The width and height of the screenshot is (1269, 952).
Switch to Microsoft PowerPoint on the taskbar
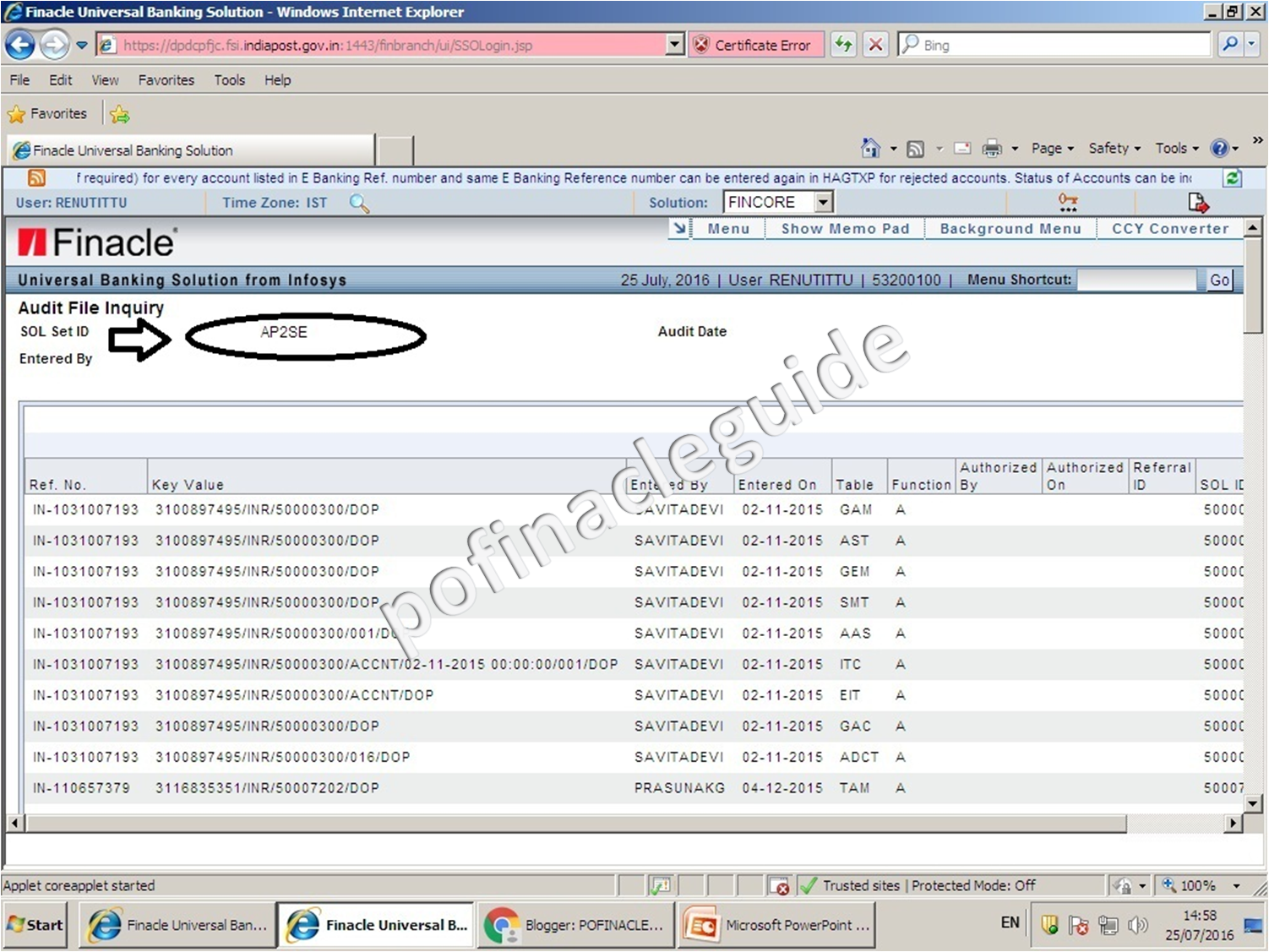coord(775,924)
